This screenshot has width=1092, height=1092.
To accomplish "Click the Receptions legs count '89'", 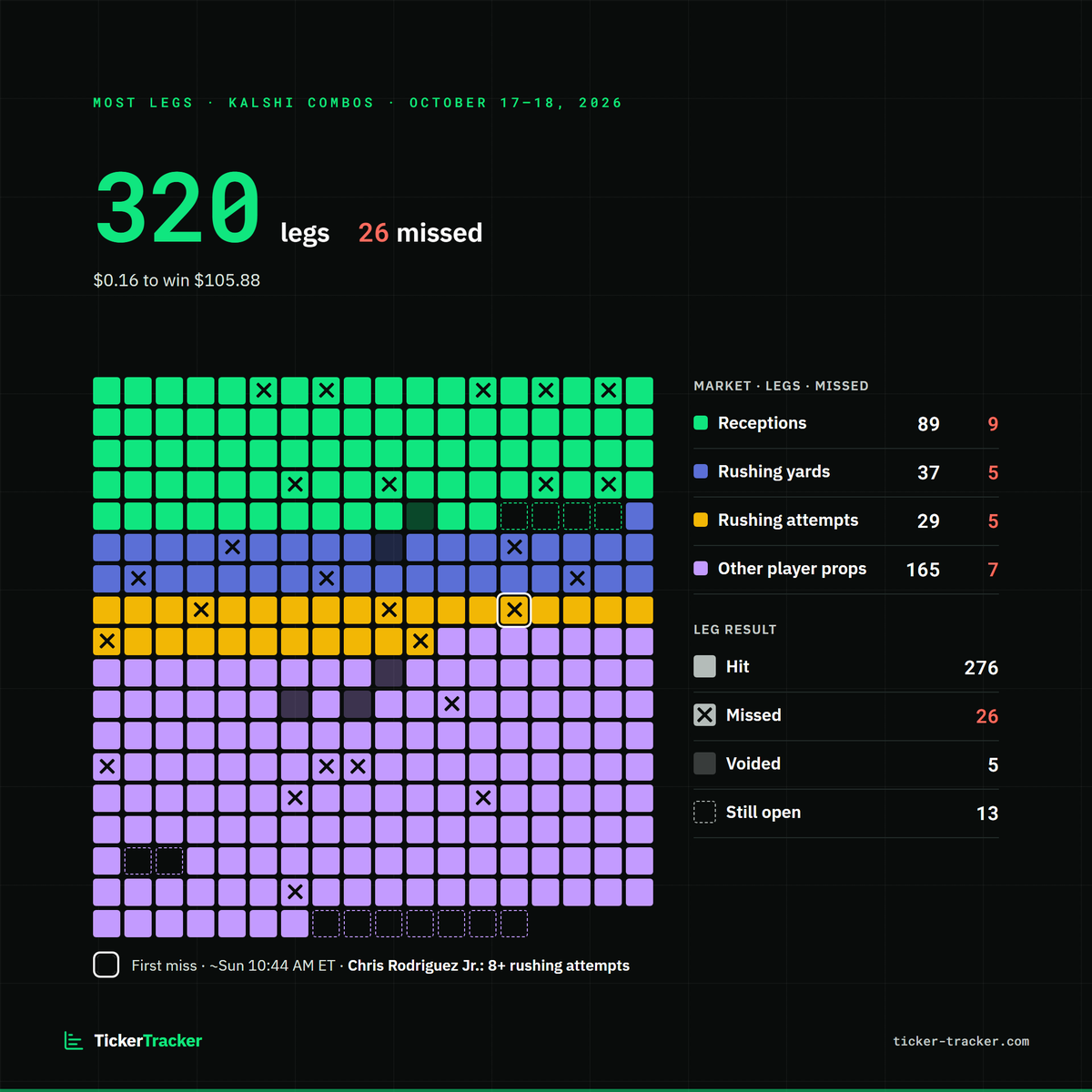I will click(928, 424).
